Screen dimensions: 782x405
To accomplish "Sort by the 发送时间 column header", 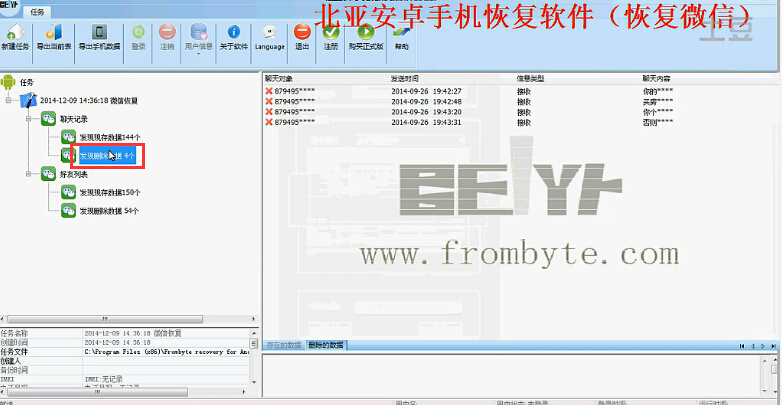I will point(404,79).
